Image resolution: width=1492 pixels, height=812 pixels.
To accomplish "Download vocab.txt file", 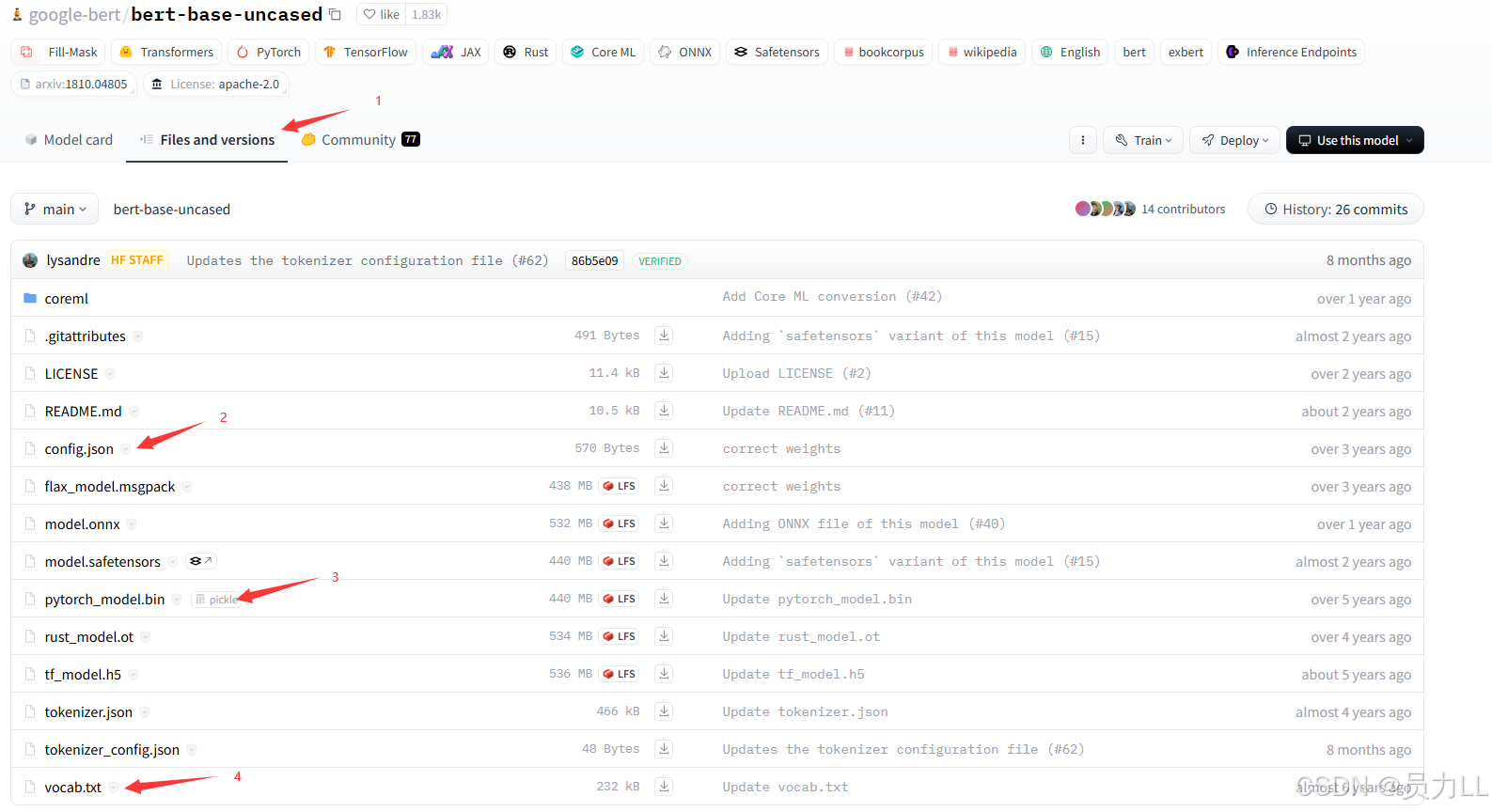I will pos(664,787).
